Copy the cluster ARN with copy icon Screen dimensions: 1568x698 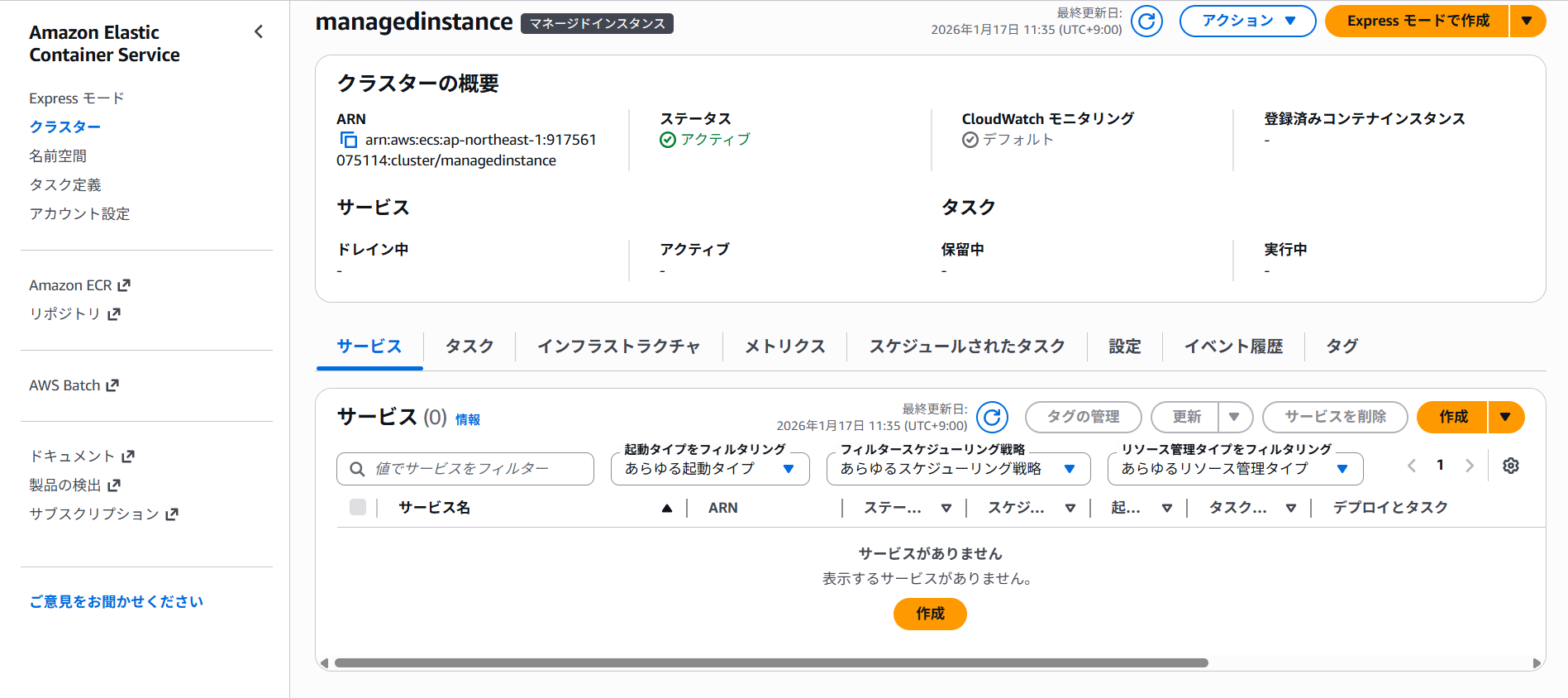tap(349, 141)
